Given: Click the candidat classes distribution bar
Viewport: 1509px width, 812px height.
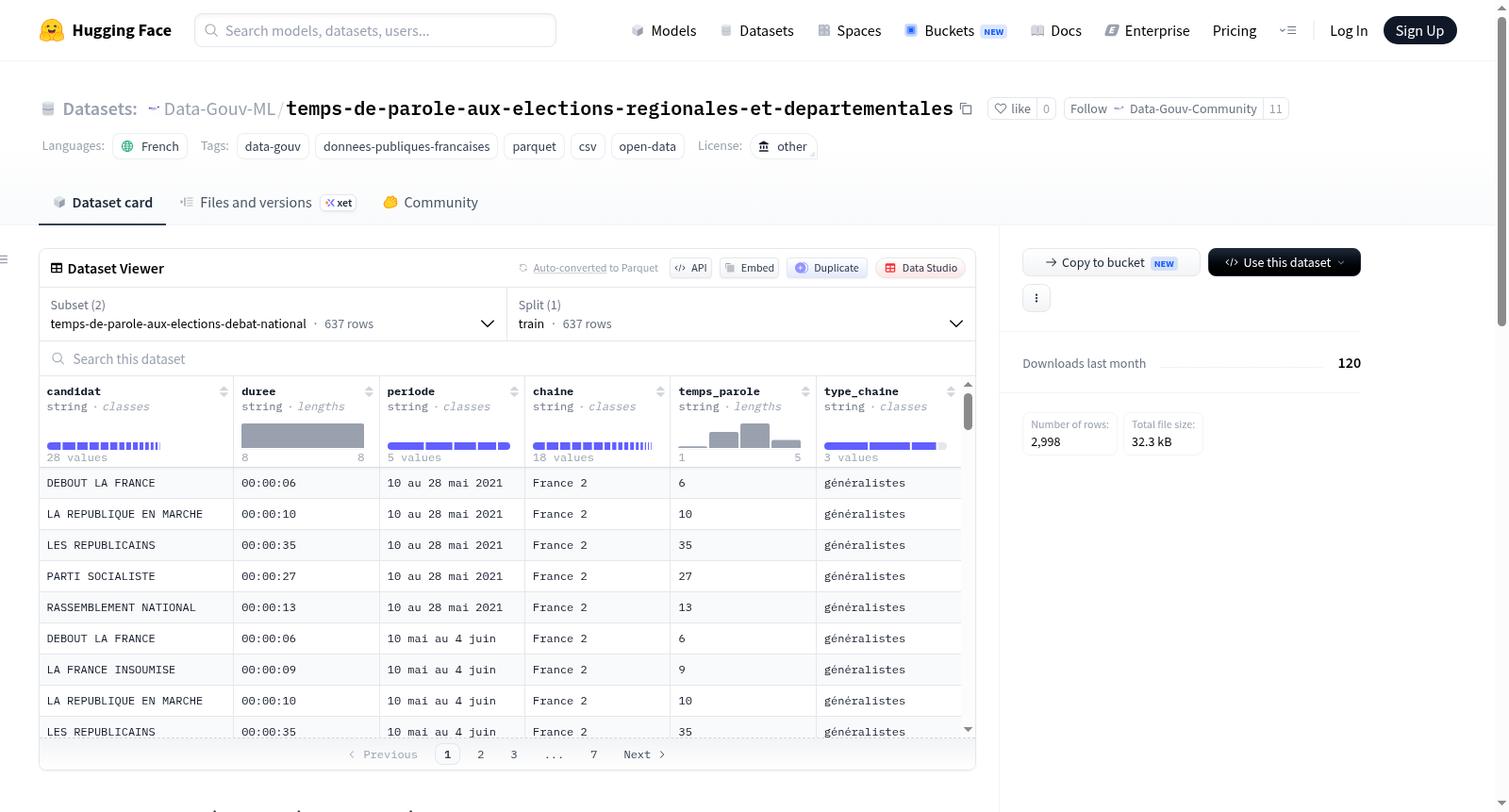Looking at the screenshot, I should click(x=104, y=445).
